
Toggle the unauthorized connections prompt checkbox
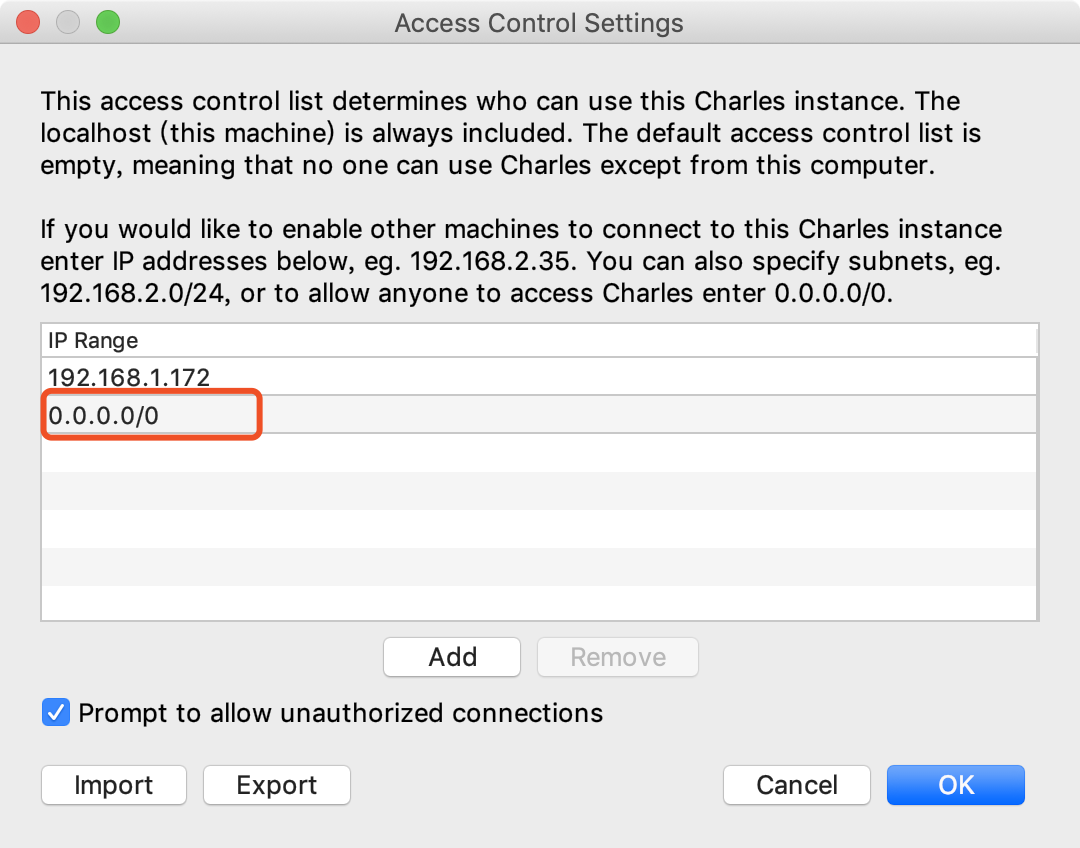tap(56, 712)
